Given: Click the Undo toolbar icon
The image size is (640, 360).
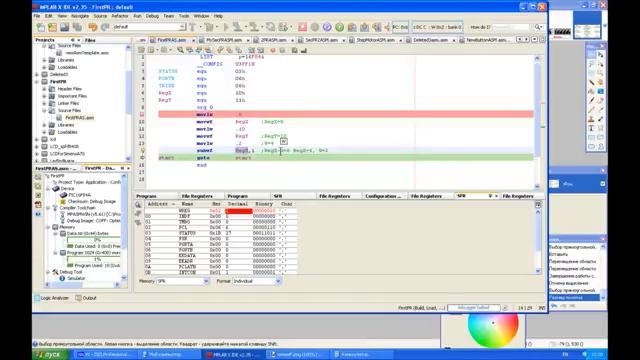Looking at the screenshot, I should tap(93, 27).
